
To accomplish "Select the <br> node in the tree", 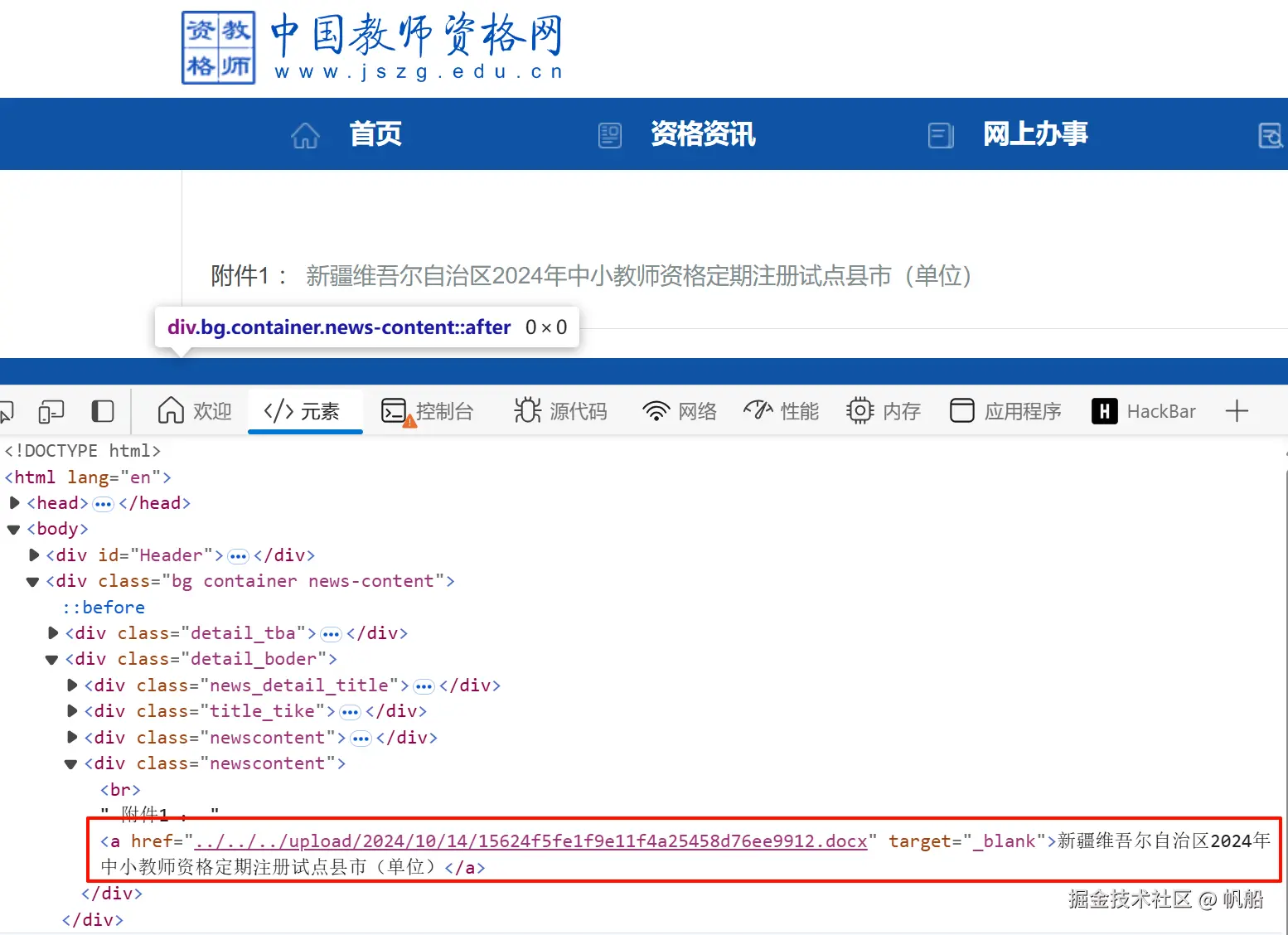I will tap(120, 790).
